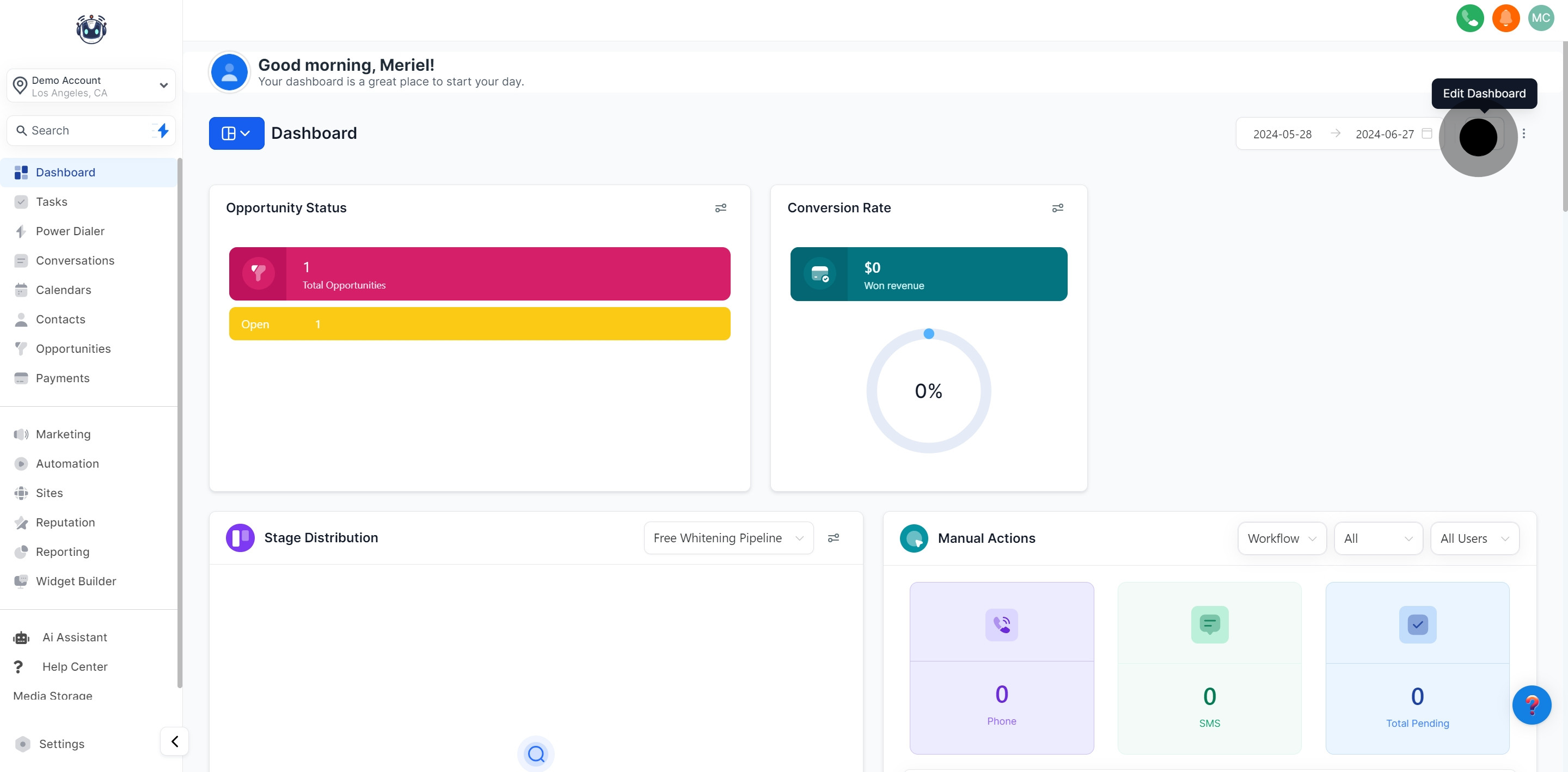The image size is (1568, 772).
Task: Expand the All Users dropdown
Action: tap(1474, 539)
